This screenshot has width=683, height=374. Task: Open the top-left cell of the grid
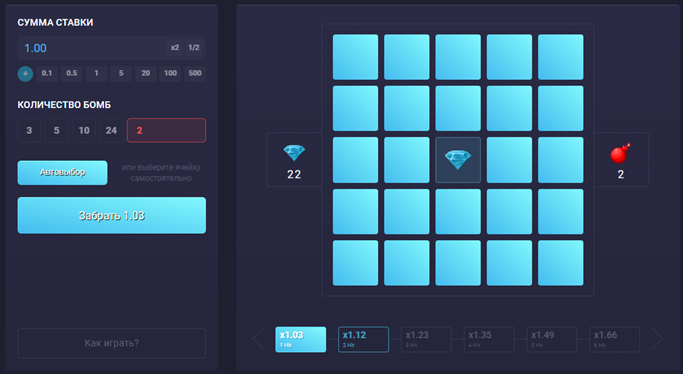[355, 57]
